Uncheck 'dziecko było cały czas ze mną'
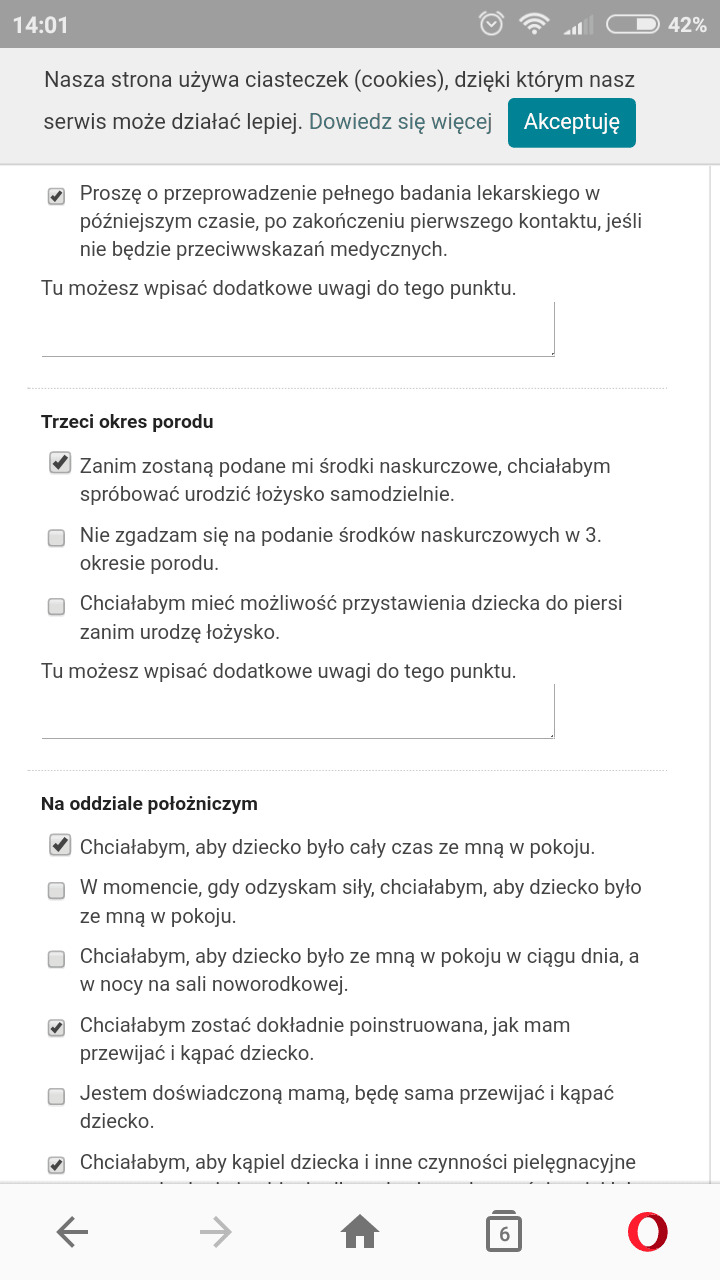This screenshot has height=1280, width=720. [x=59, y=845]
